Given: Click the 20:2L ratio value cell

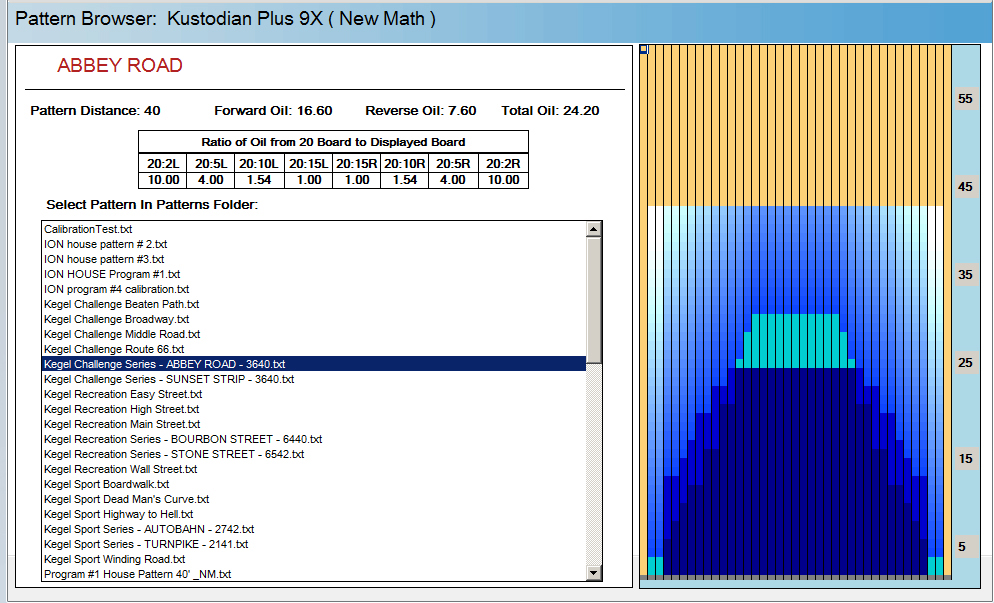Looking at the screenshot, I should click(x=162, y=180).
